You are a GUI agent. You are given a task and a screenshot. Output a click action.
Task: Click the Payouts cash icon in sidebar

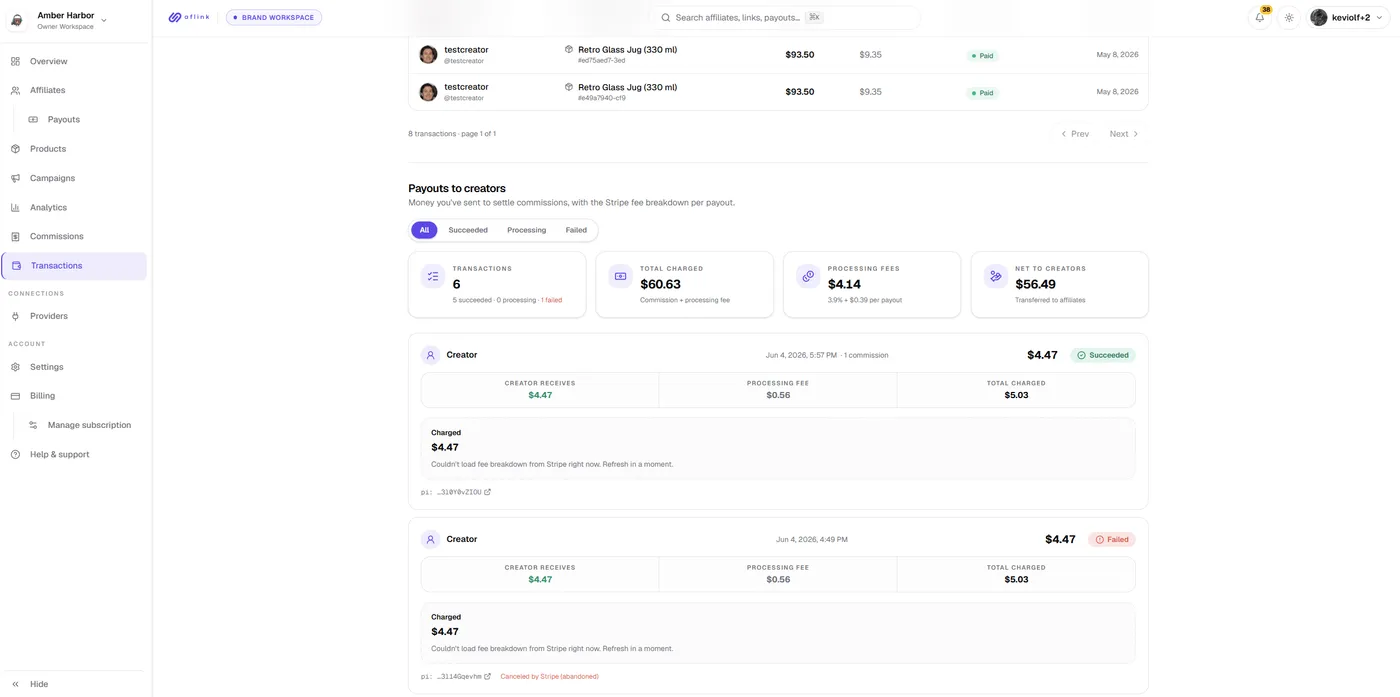tap(33, 119)
